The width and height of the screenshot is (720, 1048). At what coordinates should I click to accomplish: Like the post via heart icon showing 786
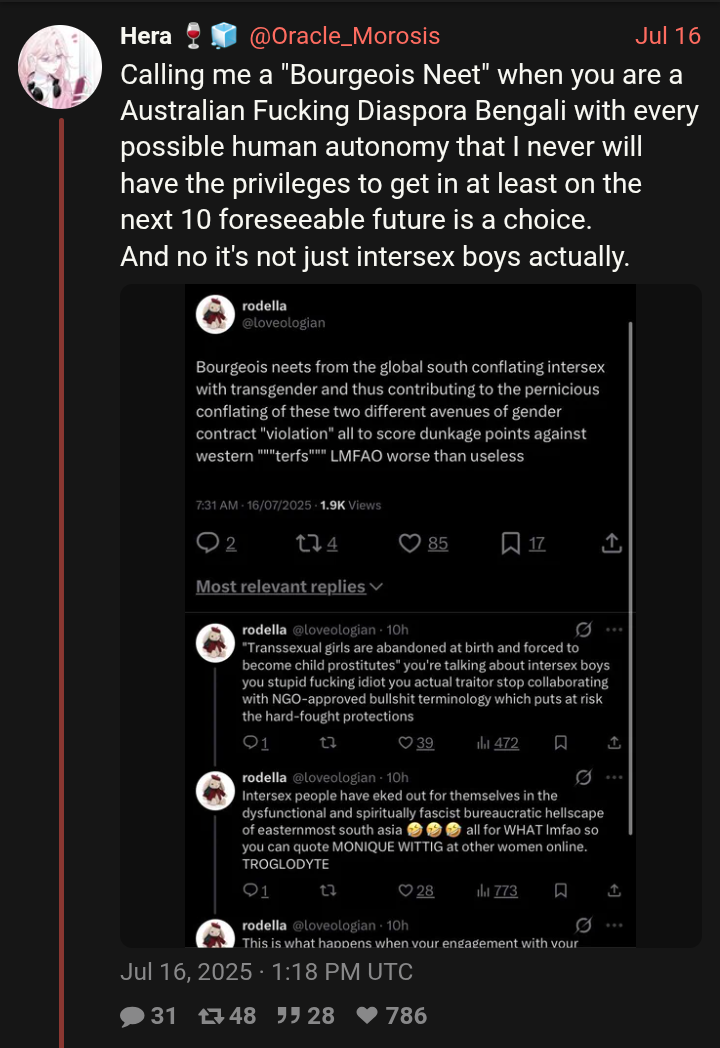(x=367, y=1016)
